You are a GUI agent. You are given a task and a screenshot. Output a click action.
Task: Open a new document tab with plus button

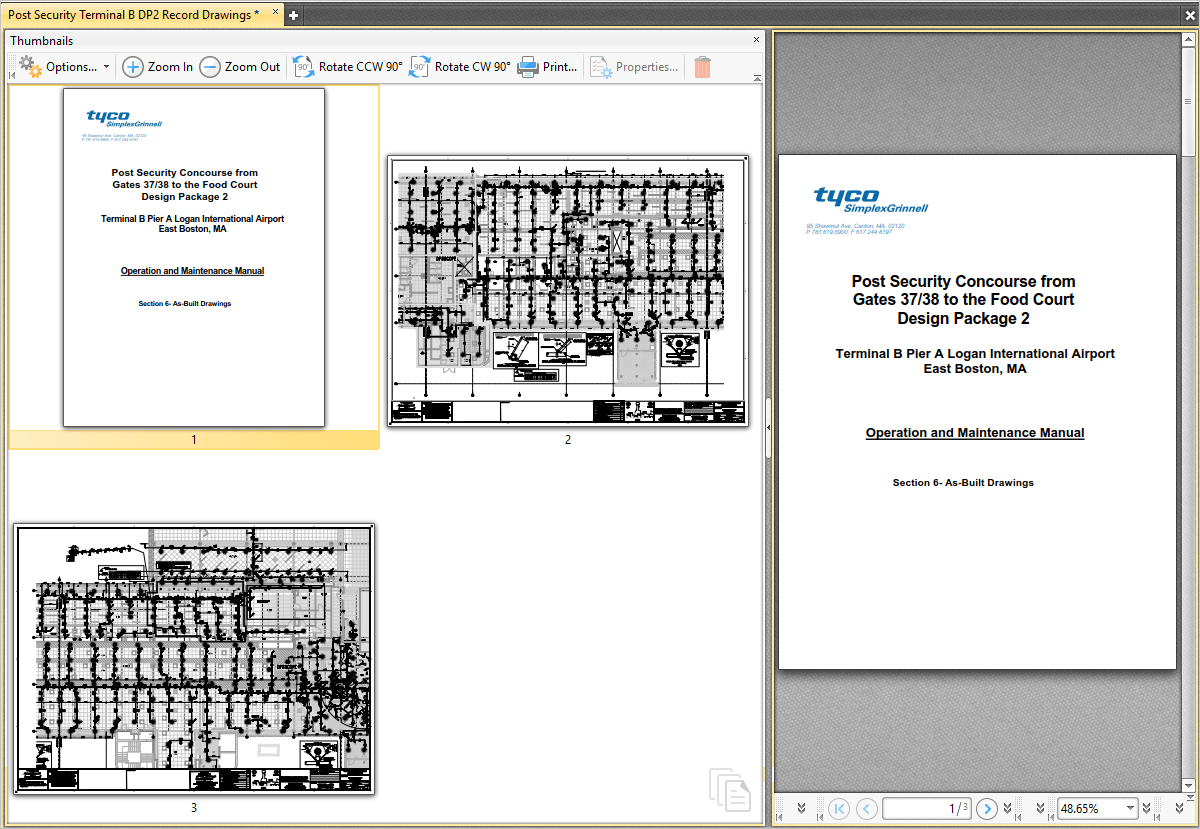[290, 14]
